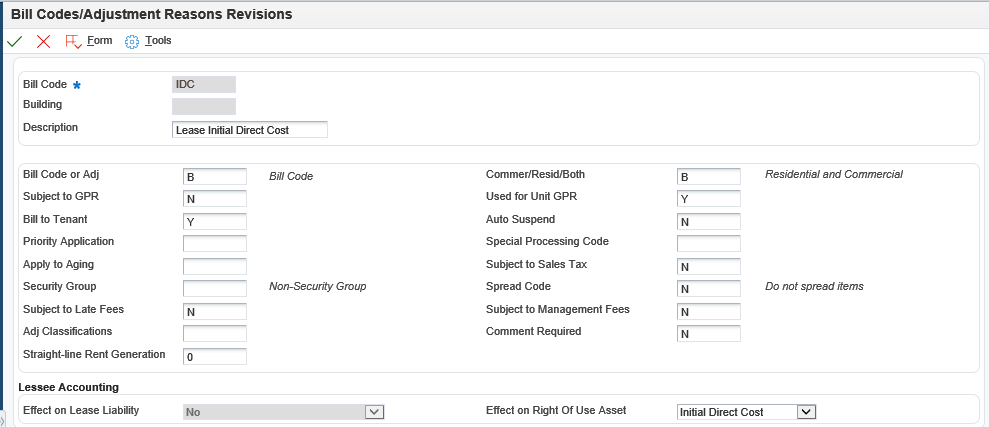
Task: Focus the Auto Suspend field
Action: pos(708,221)
